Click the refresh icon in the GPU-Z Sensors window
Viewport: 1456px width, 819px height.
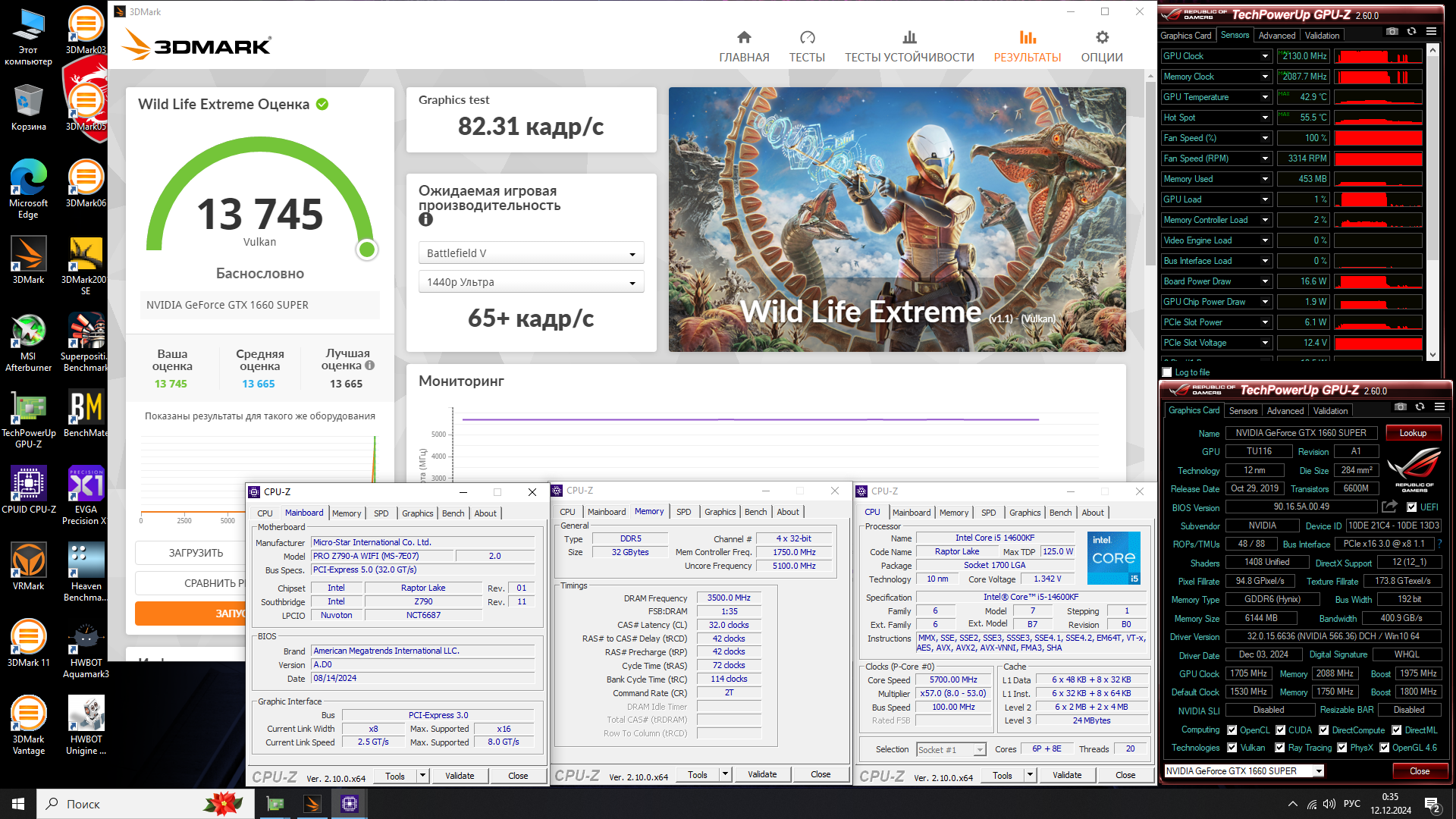1411,32
